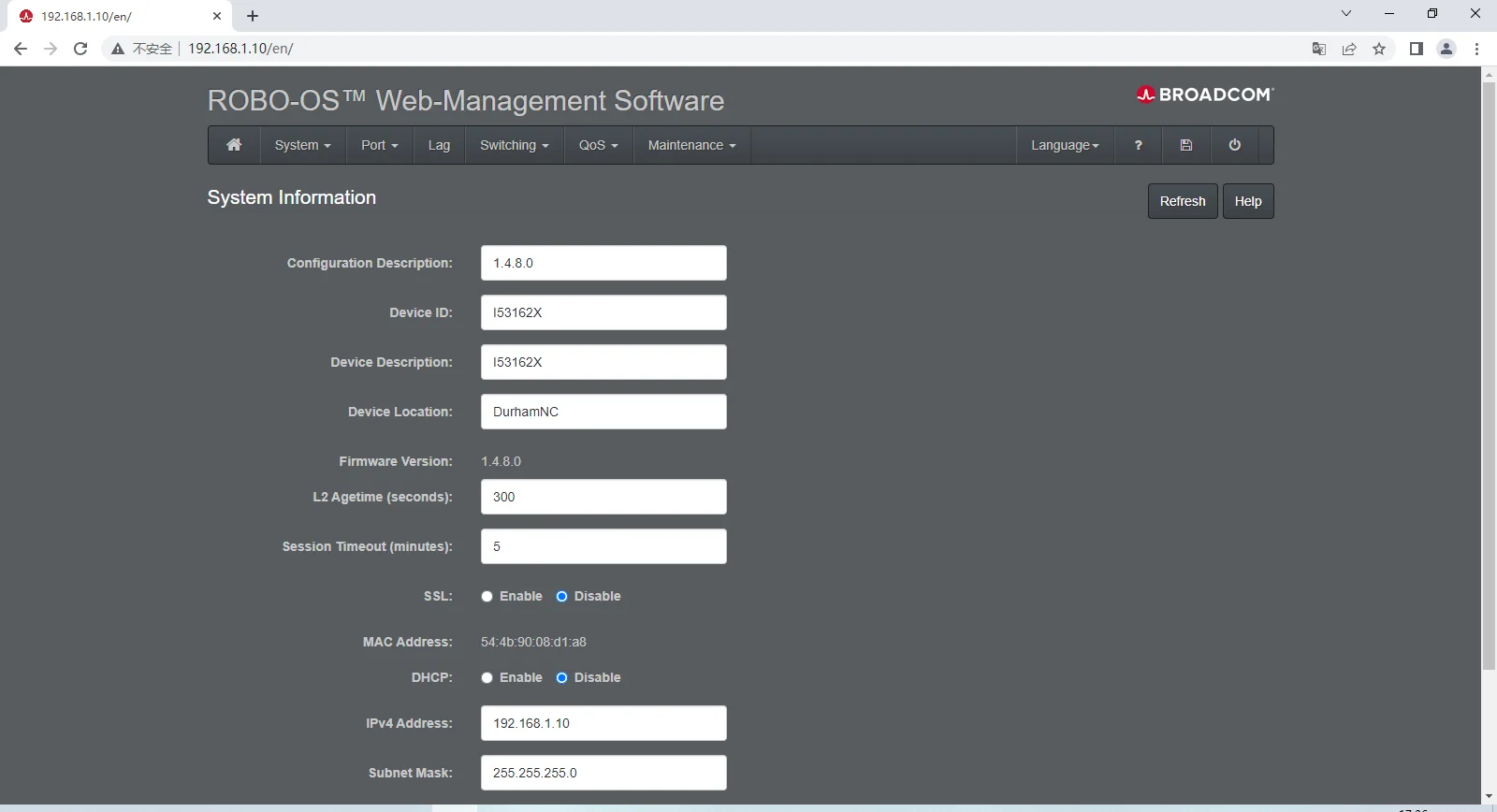Reload the page with browser refresh icon
The width and height of the screenshot is (1497, 812).
click(x=80, y=49)
